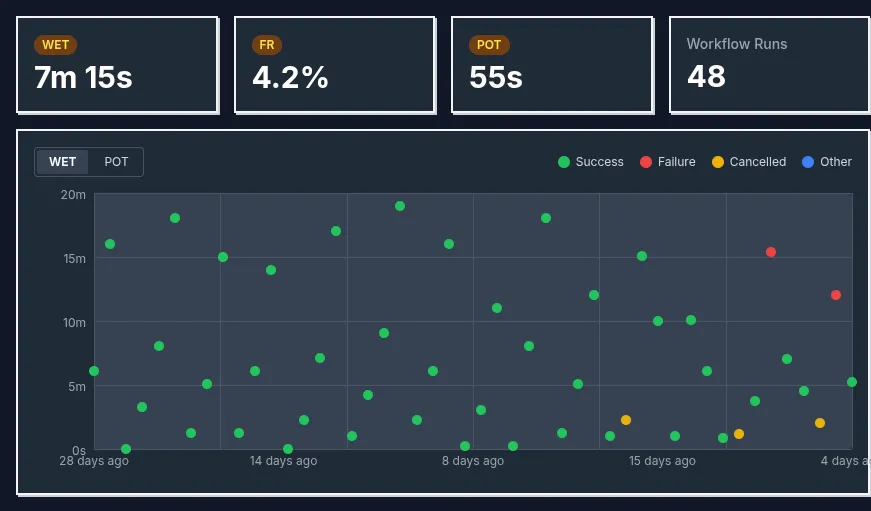Click the red Failure legend dot
The height and width of the screenshot is (511, 871).
[646, 162]
